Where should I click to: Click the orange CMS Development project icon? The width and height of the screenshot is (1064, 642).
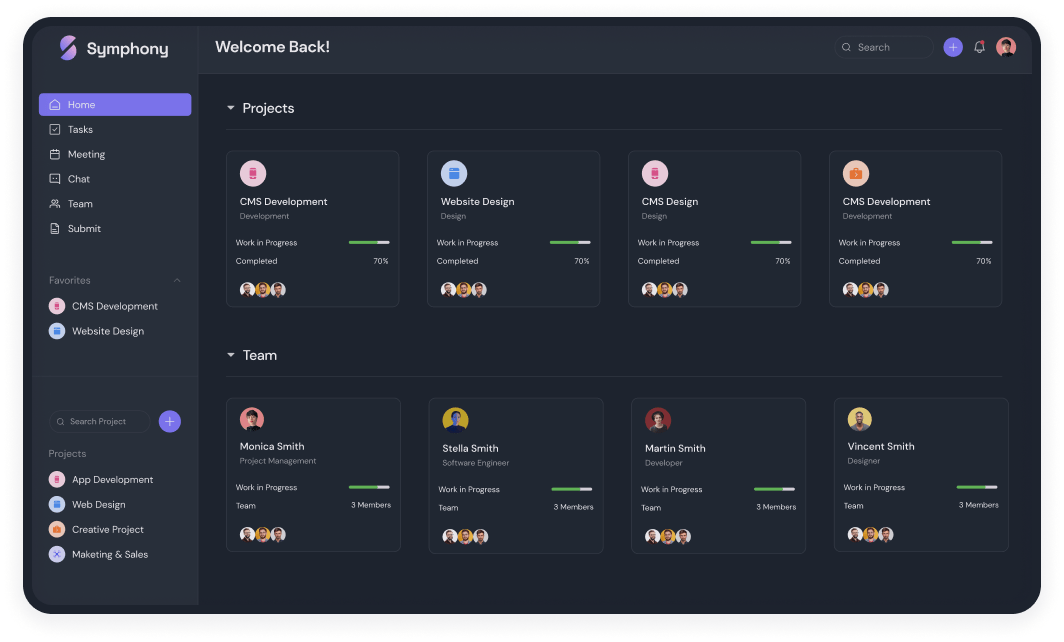[x=855, y=173]
